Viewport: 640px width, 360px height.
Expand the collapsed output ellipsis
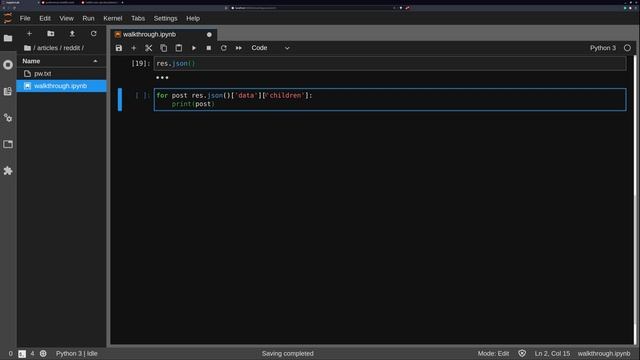(x=162, y=78)
